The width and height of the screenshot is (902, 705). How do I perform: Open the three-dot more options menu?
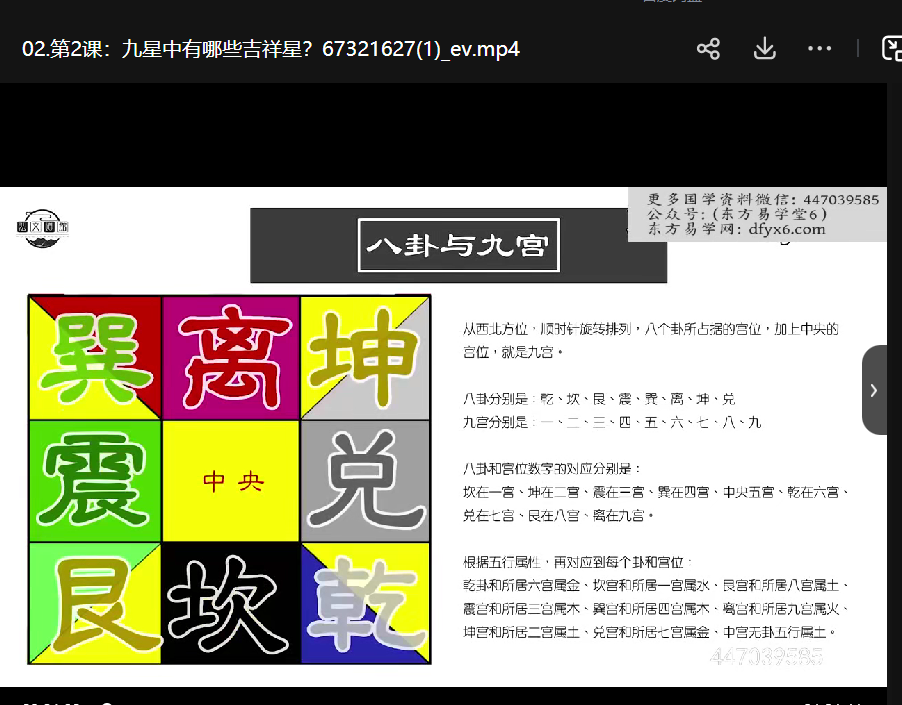[x=819, y=49]
